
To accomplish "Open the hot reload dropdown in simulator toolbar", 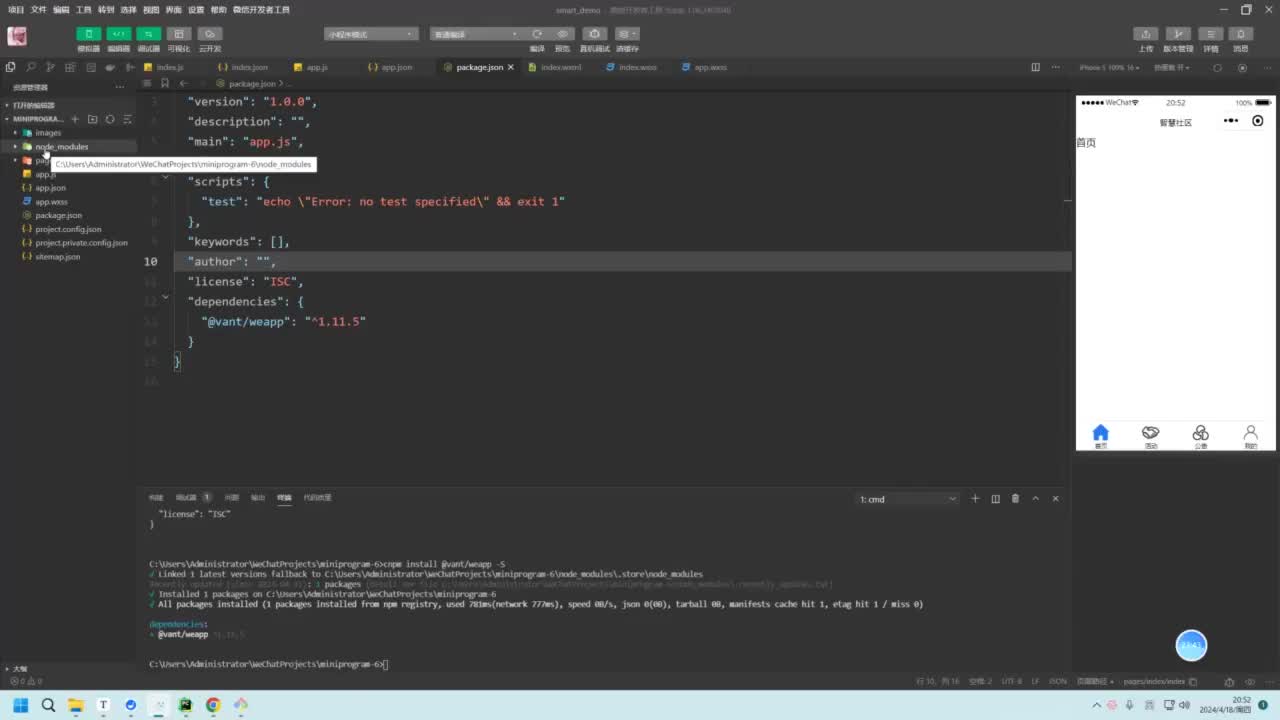I will (x=1171, y=67).
